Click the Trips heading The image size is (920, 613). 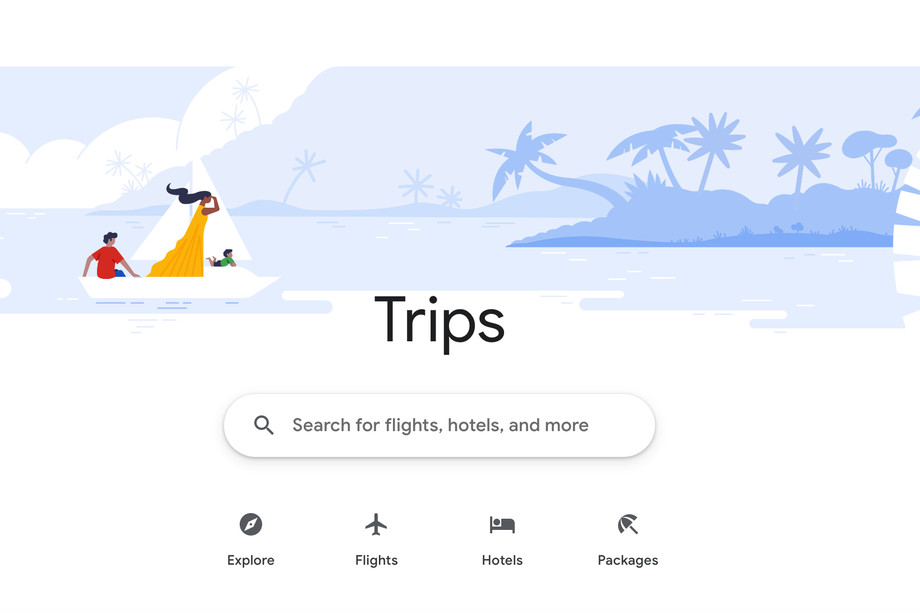(439, 321)
